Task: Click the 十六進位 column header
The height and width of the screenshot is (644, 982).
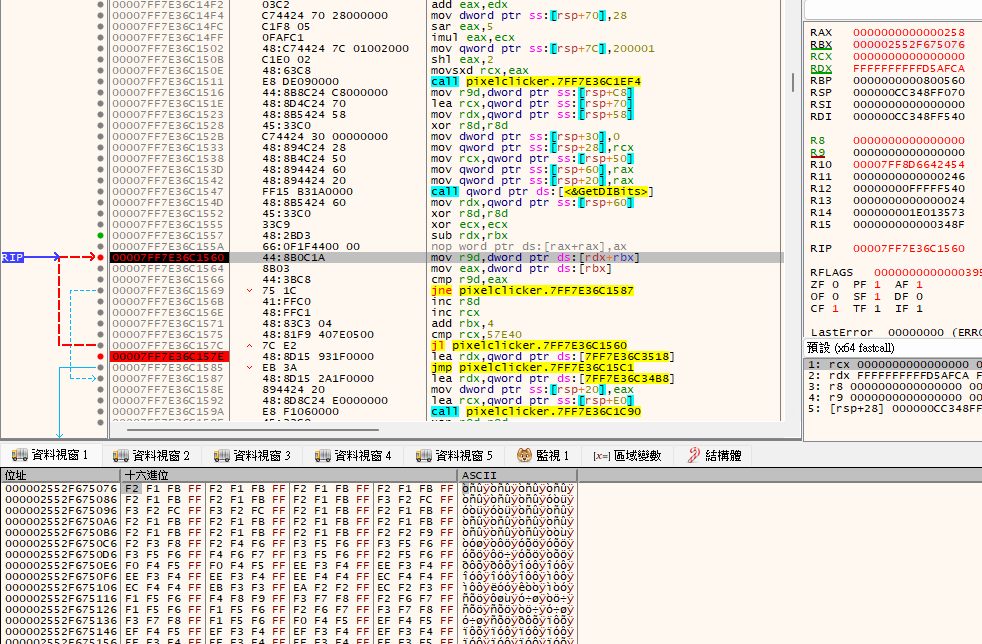Action: pos(289,475)
